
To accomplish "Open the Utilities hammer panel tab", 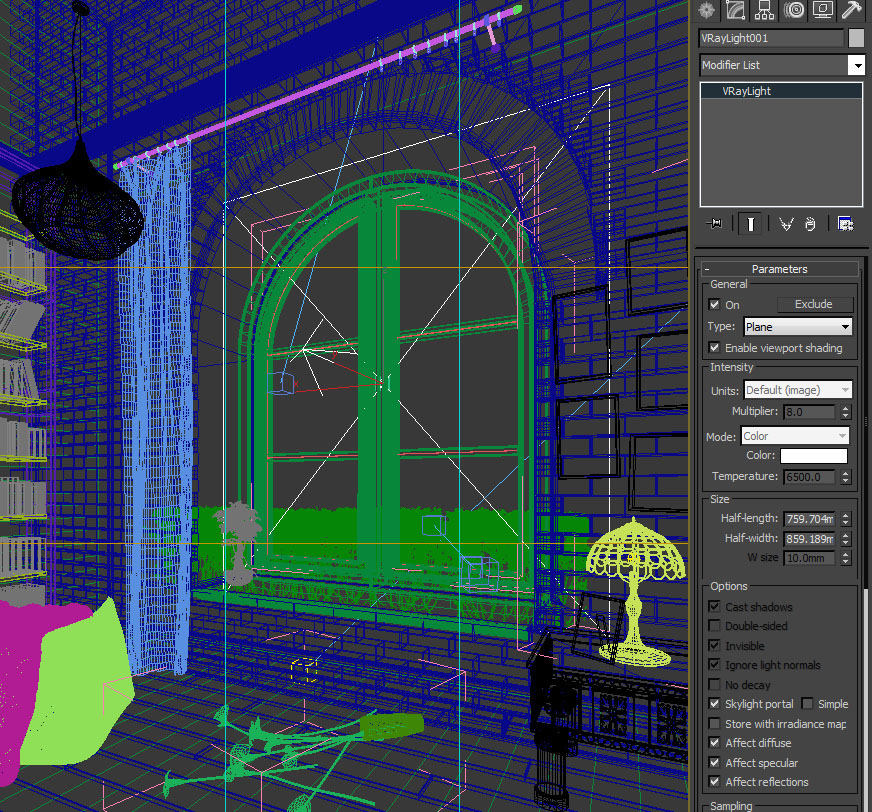I will pos(852,10).
